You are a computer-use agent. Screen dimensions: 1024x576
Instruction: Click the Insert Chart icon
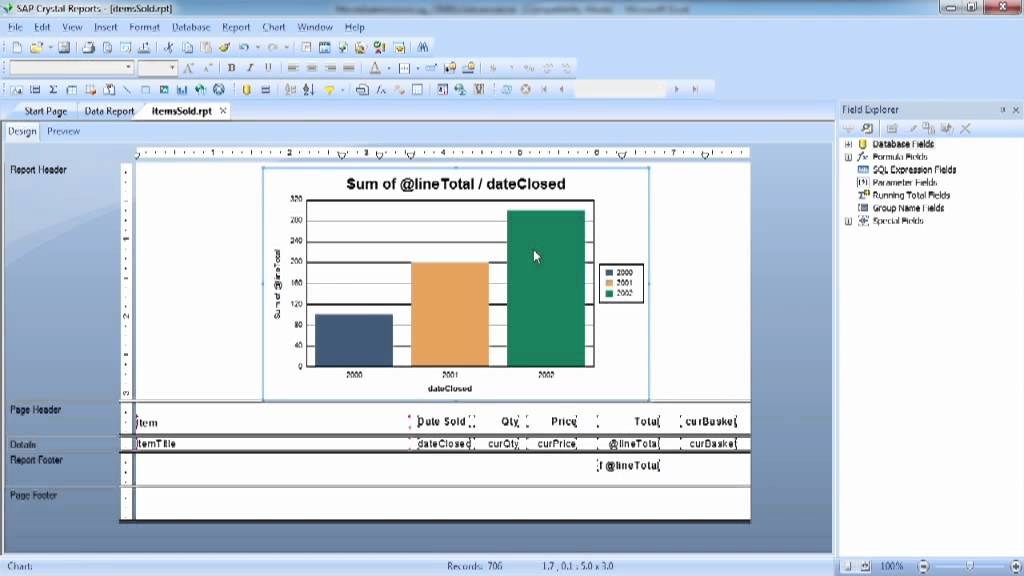[182, 89]
